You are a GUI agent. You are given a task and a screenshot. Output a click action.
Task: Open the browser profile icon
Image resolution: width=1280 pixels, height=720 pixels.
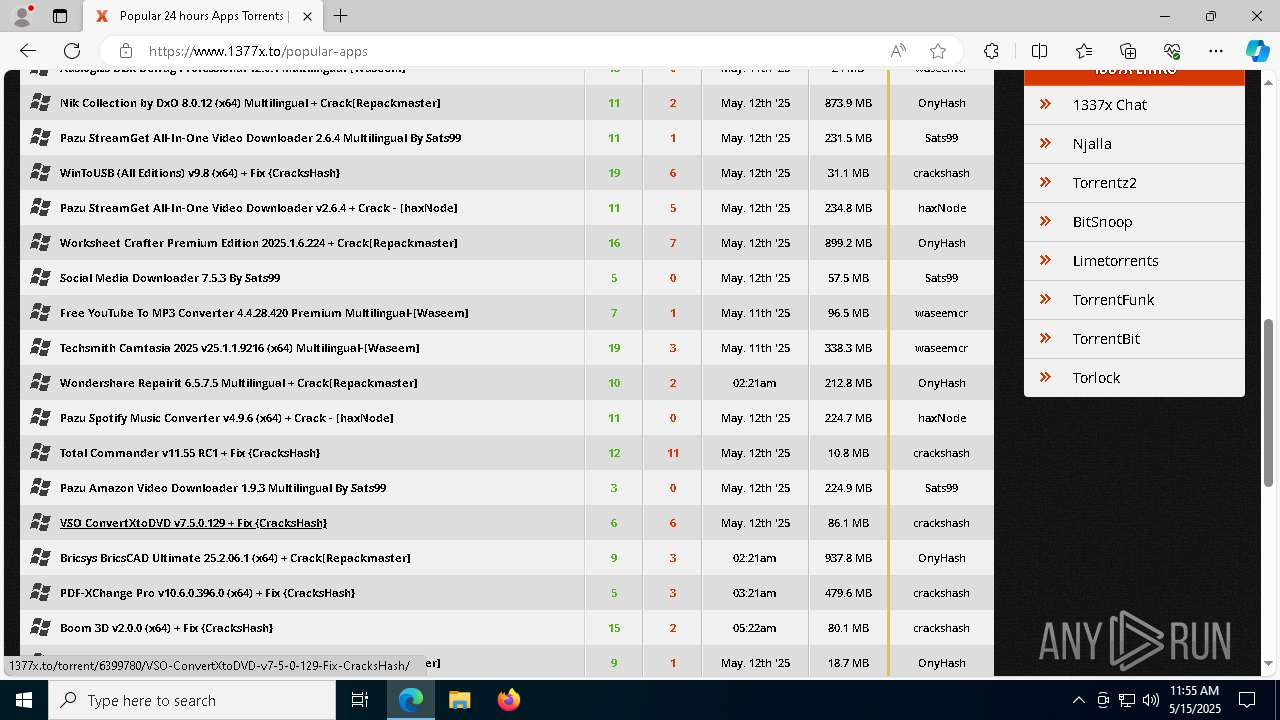pyautogui.click(x=23, y=16)
